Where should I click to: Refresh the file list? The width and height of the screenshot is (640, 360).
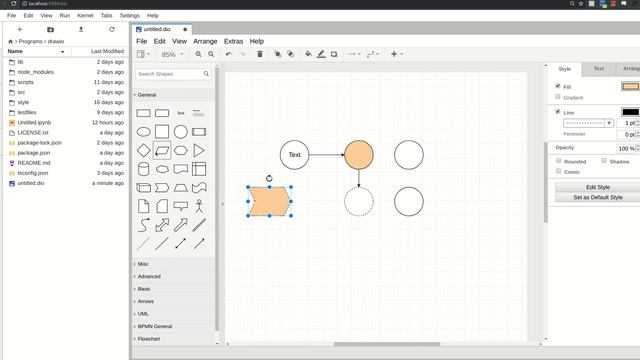click(x=112, y=29)
